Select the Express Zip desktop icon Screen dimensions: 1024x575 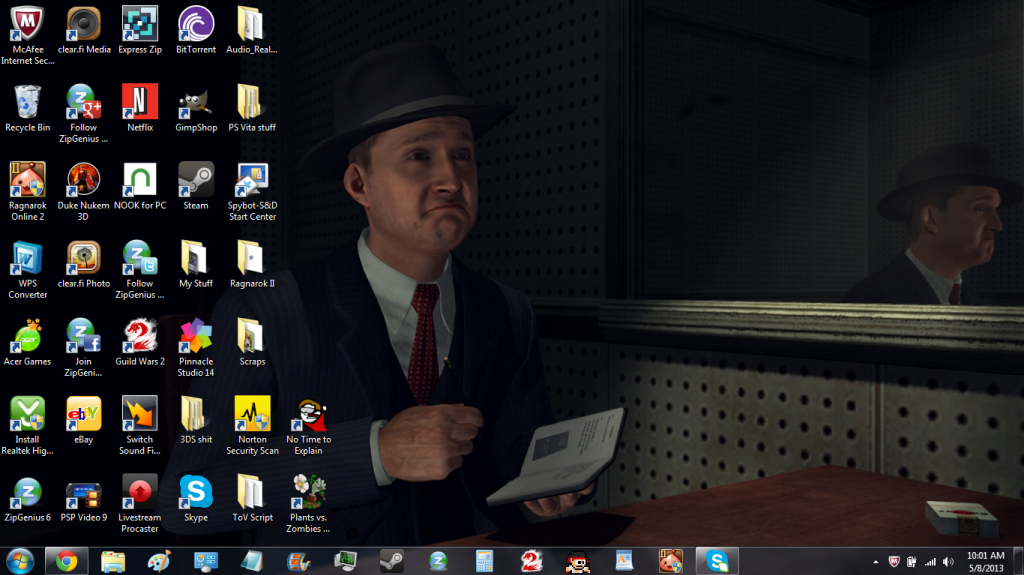[x=140, y=31]
